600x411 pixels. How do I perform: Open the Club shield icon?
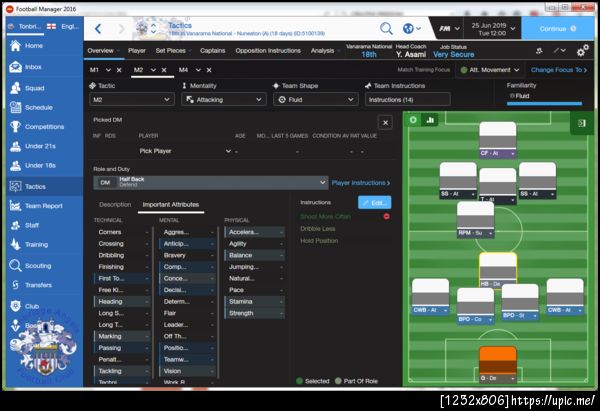click(15, 306)
